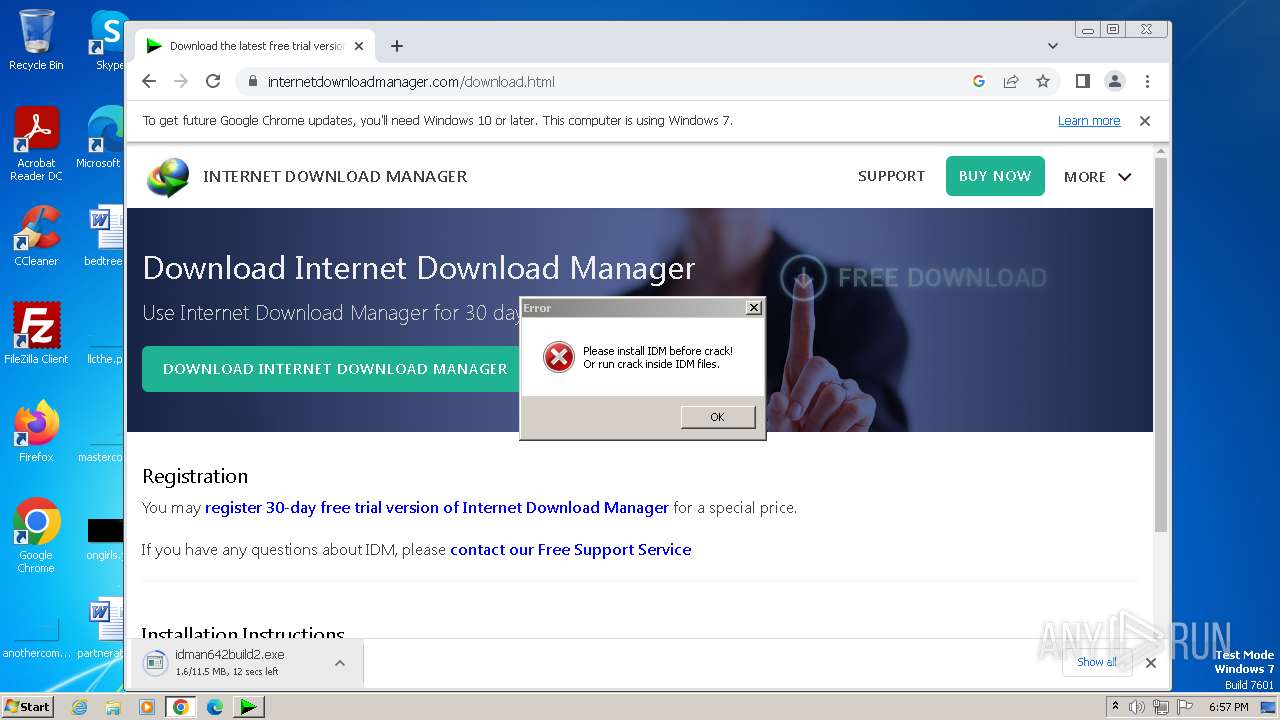Close the Error dialog with its X
1280x720 pixels.
(x=754, y=308)
